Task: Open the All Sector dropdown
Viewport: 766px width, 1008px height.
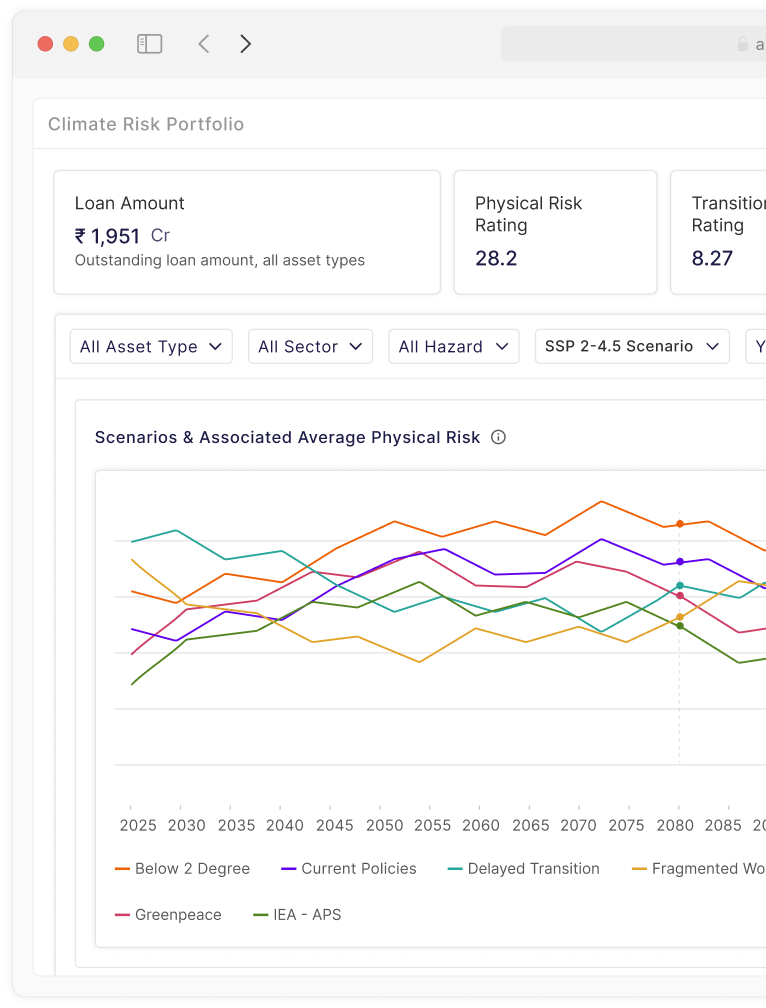Action: [x=310, y=346]
